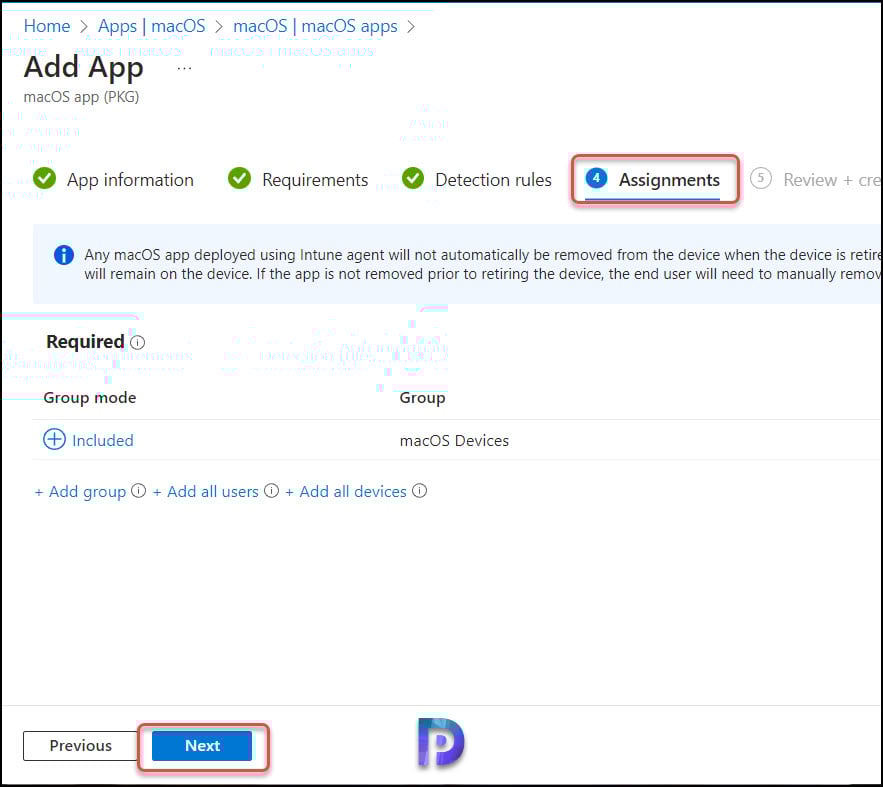Select the macOS Devices group cell
Image resolution: width=883 pixels, height=787 pixels.
point(454,440)
